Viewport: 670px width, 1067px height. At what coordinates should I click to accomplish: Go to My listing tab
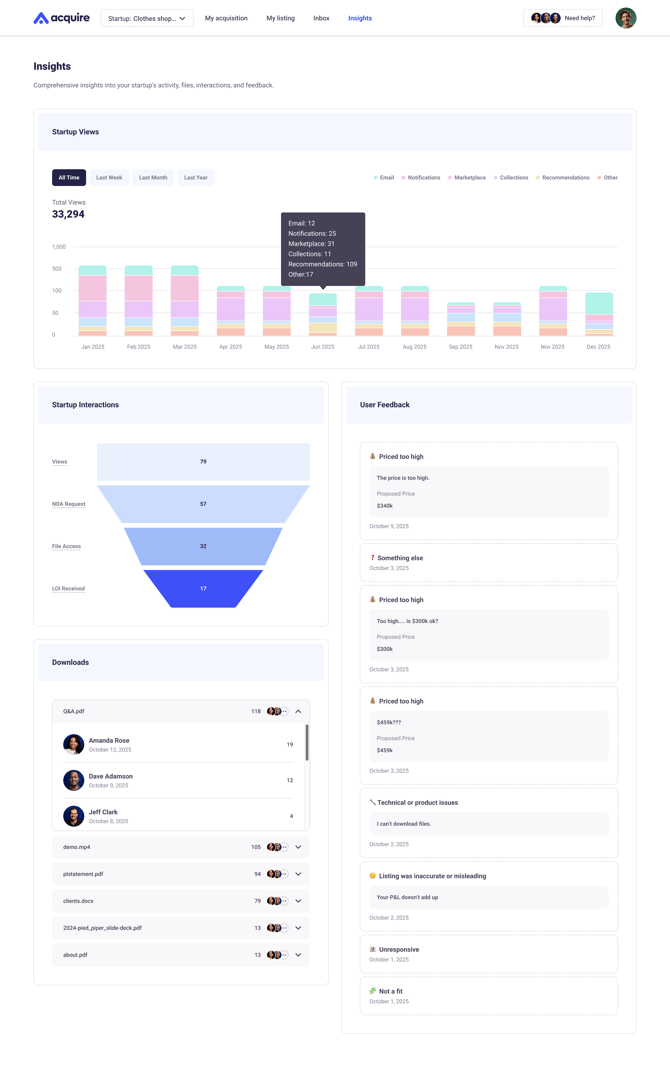280,18
